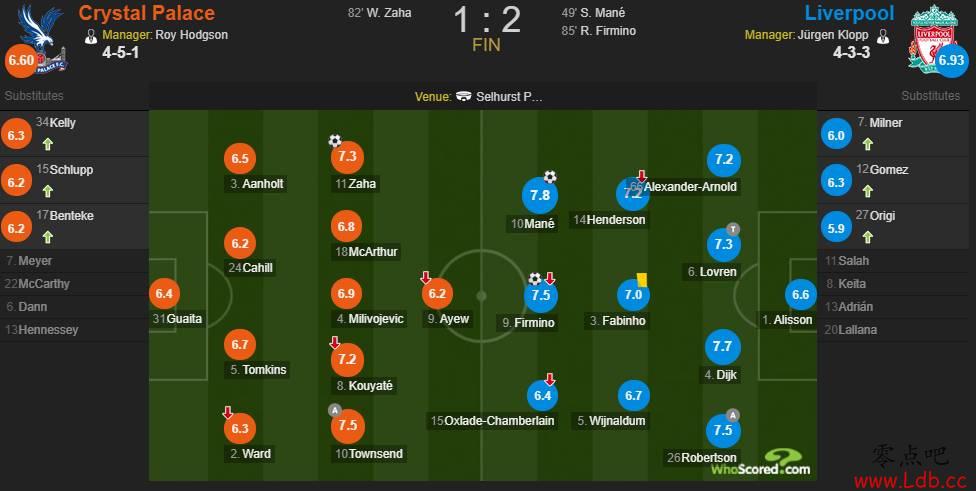Click the stadium icon beside Venue
976x491 pixels.
coord(463,96)
